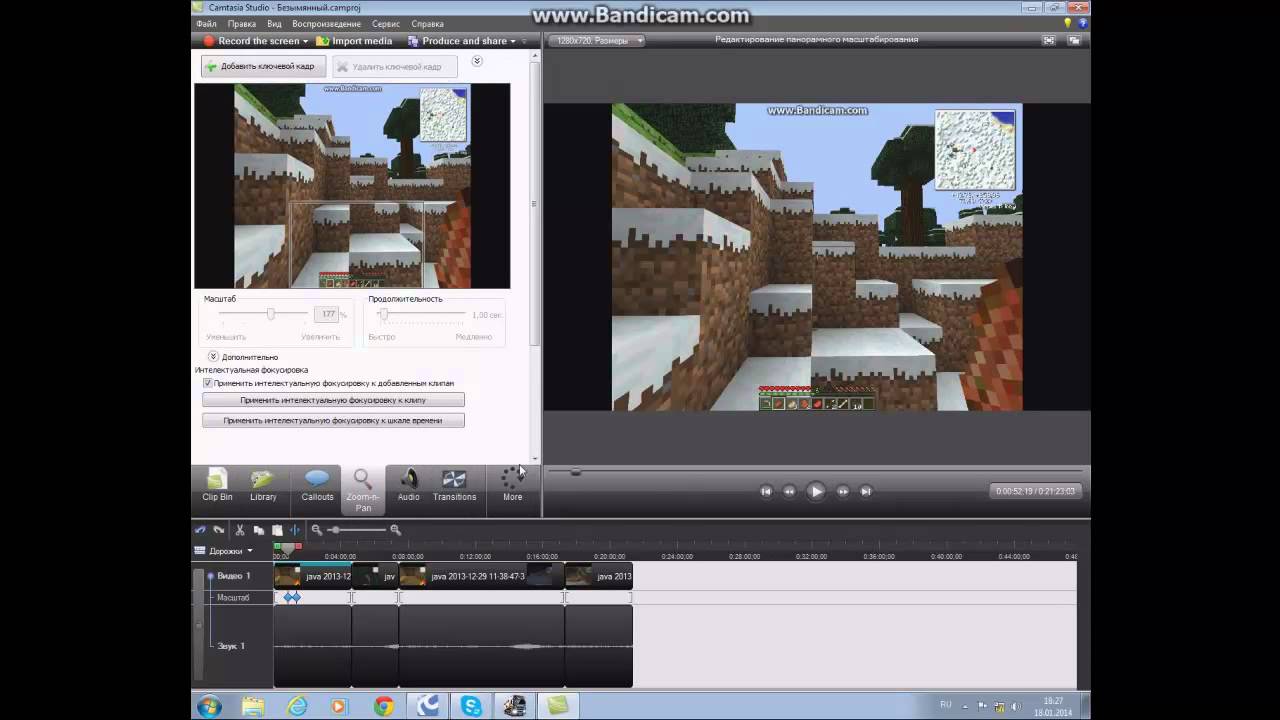Click Применить интеллектуальную фокусировку к клипу button
Image resolution: width=1280 pixels, height=720 pixels.
[333, 400]
